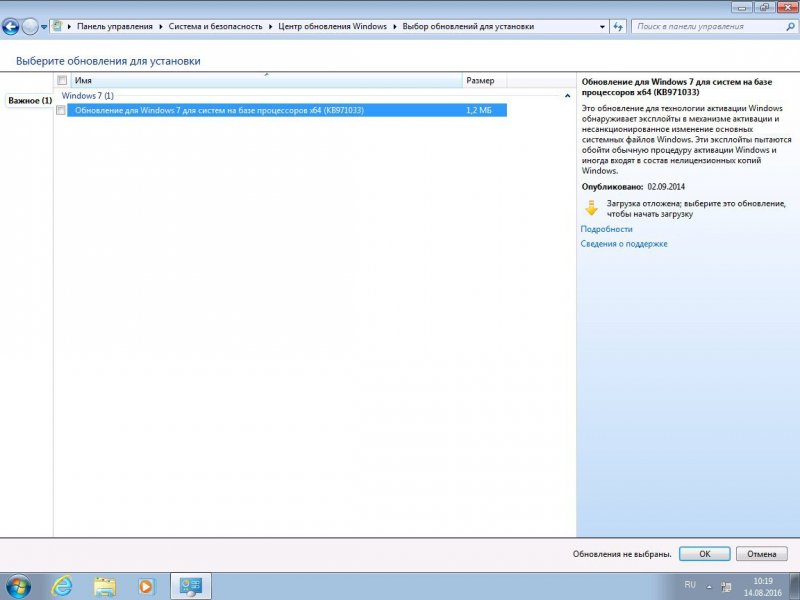The image size is (800, 600).
Task: Navigate to Система и безопасность breadcrumb
Action: [x=215, y=26]
